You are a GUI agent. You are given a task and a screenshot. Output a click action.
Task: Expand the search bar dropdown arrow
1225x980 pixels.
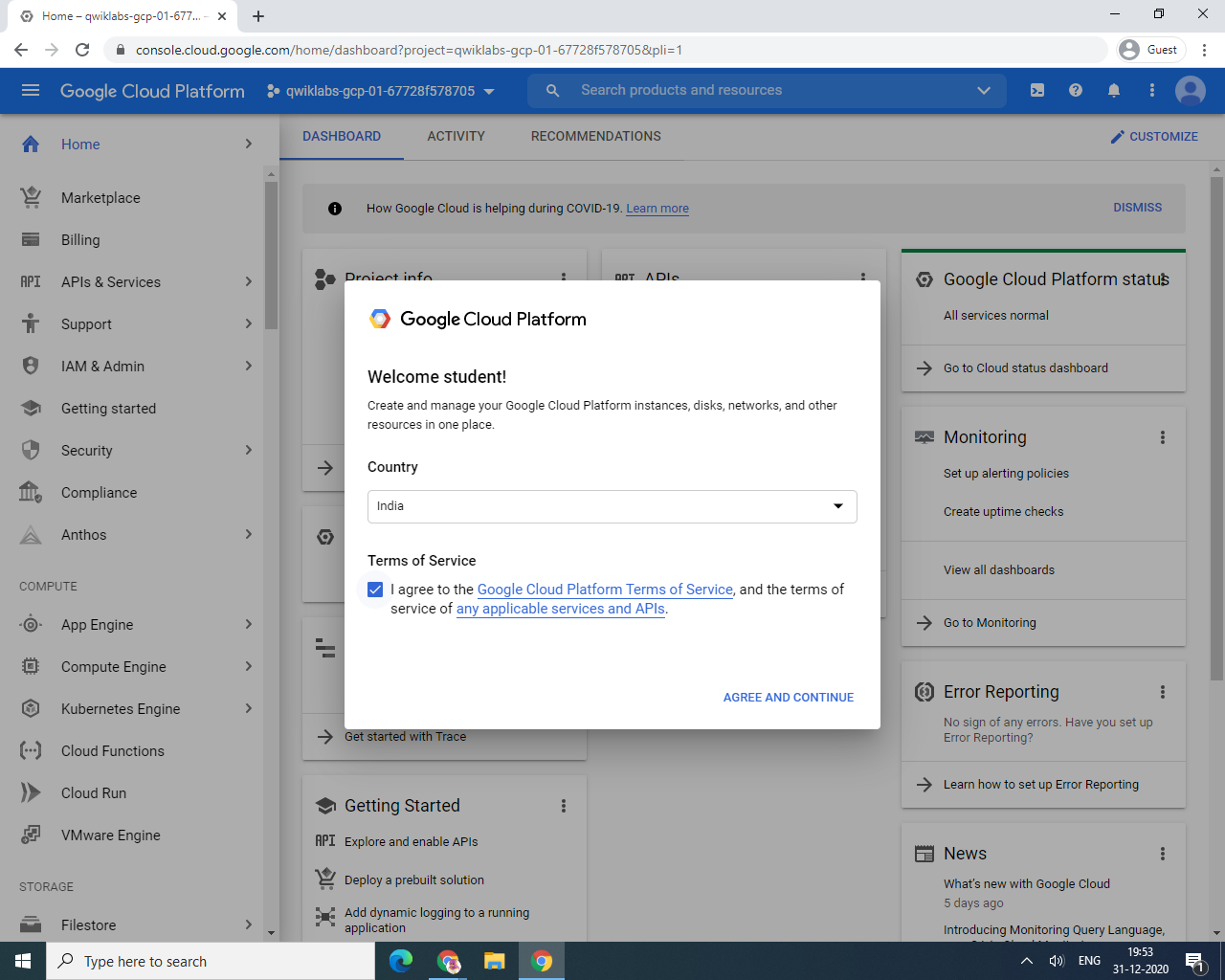pos(984,90)
